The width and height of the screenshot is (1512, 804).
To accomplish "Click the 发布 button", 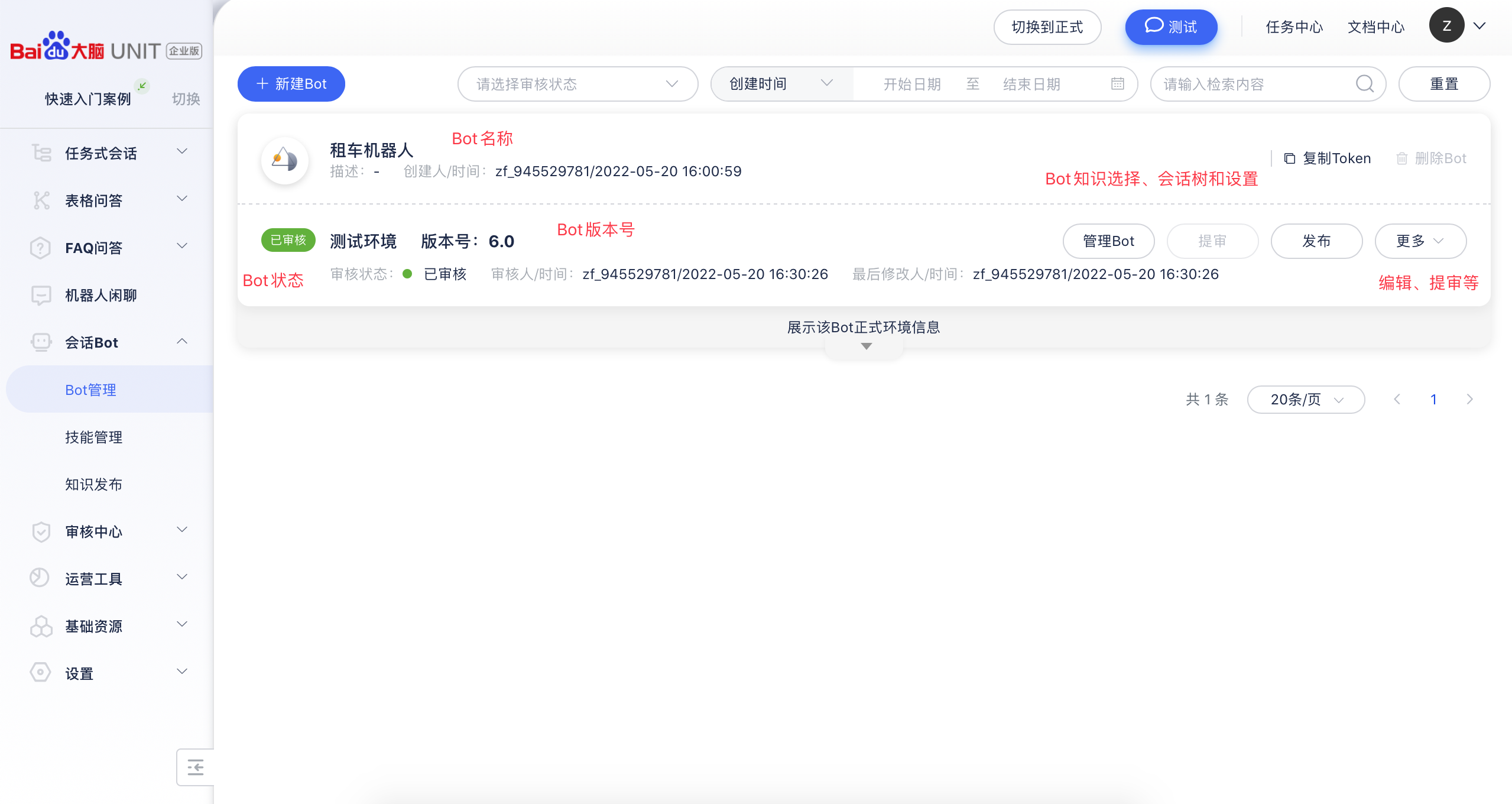I will [1316, 241].
